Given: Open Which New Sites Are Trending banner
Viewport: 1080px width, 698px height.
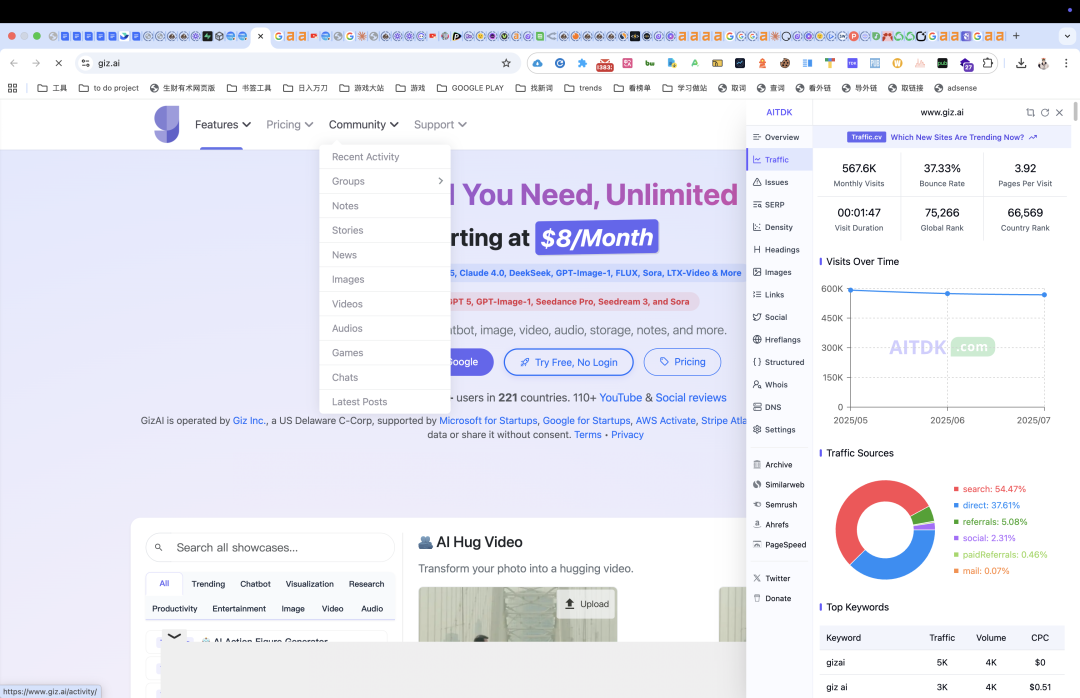Looking at the screenshot, I should [x=942, y=137].
